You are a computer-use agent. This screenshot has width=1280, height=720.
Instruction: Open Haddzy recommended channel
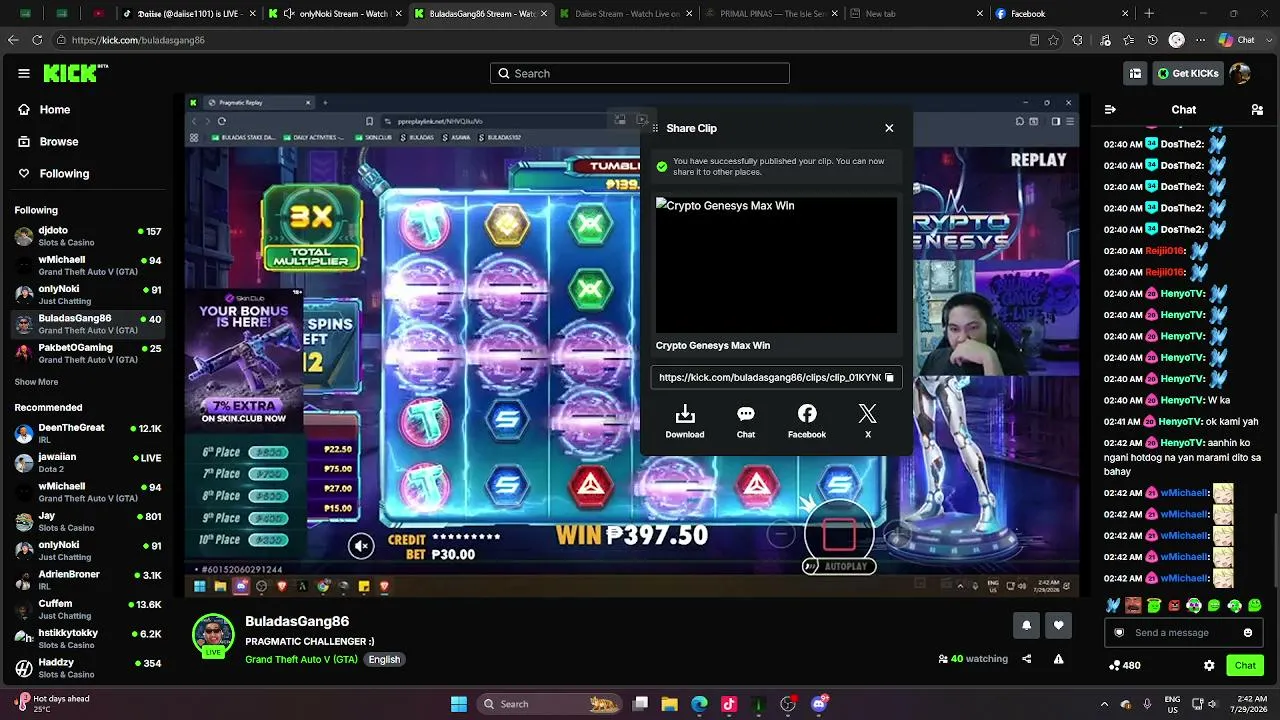click(88, 668)
